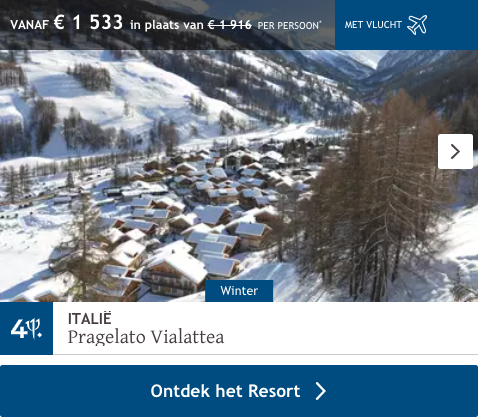
Task: Click the MET VLUCHT label
Action: (373, 25)
